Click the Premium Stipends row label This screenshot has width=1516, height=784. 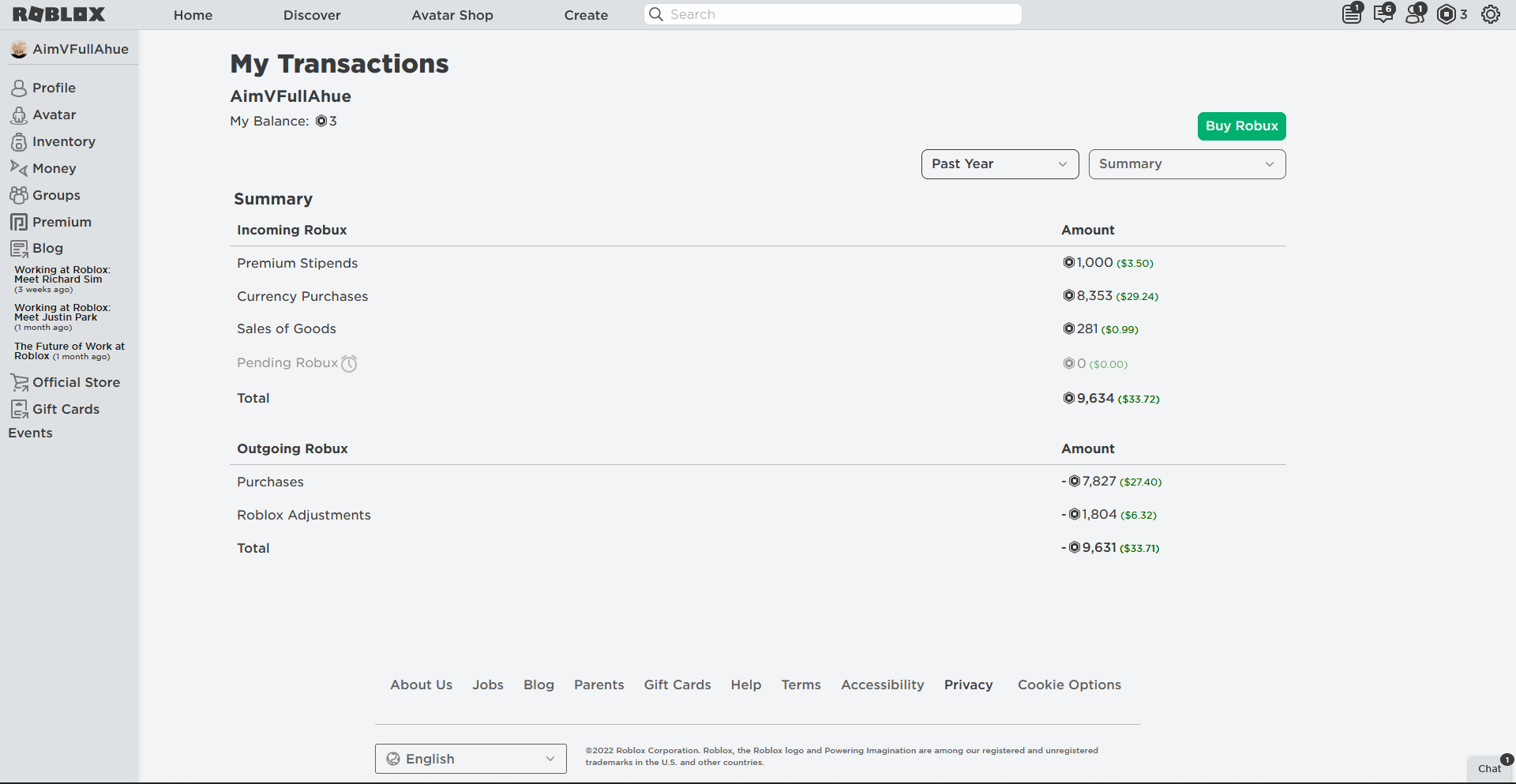tap(297, 263)
